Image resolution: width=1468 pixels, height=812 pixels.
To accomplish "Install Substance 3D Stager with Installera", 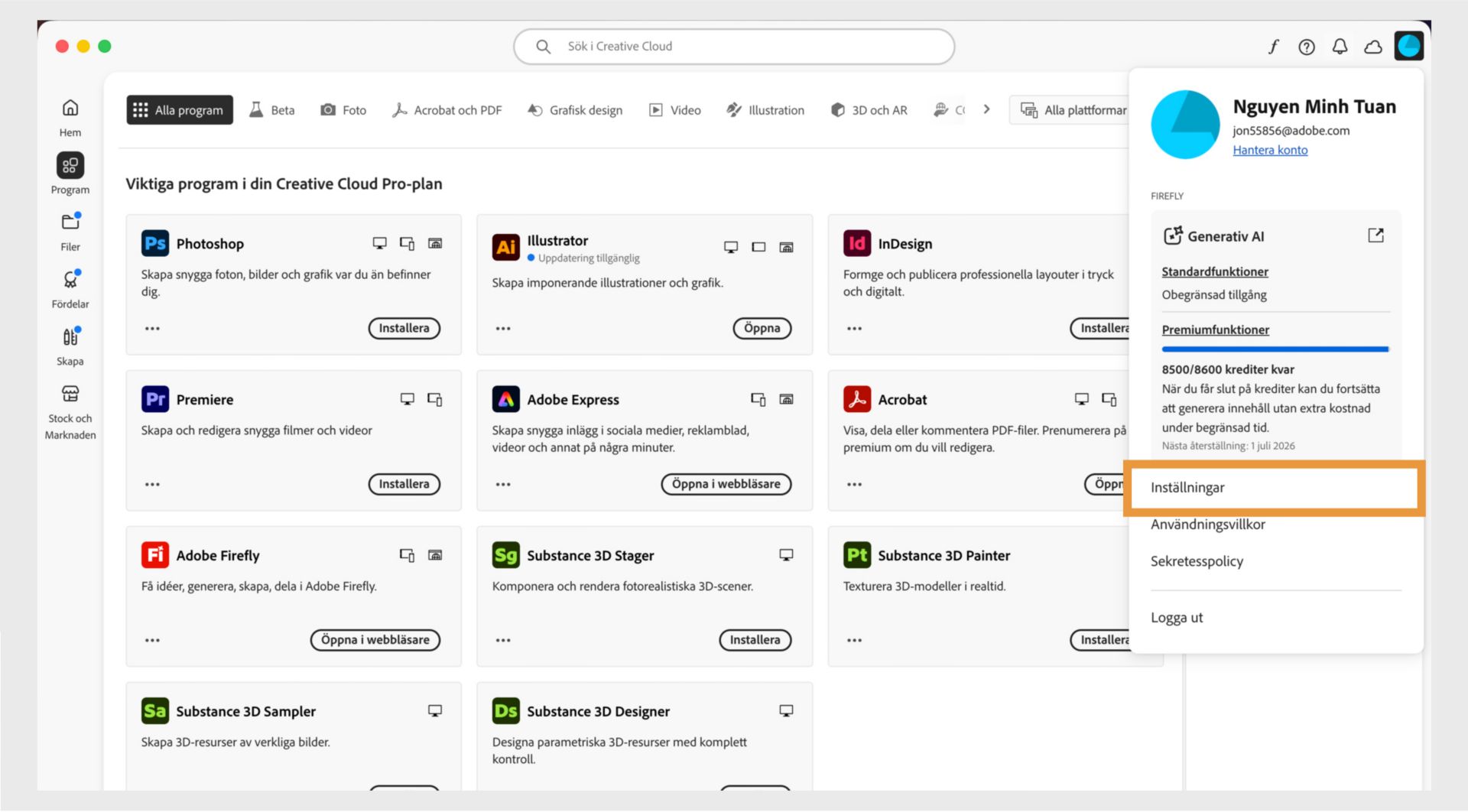I will point(755,640).
